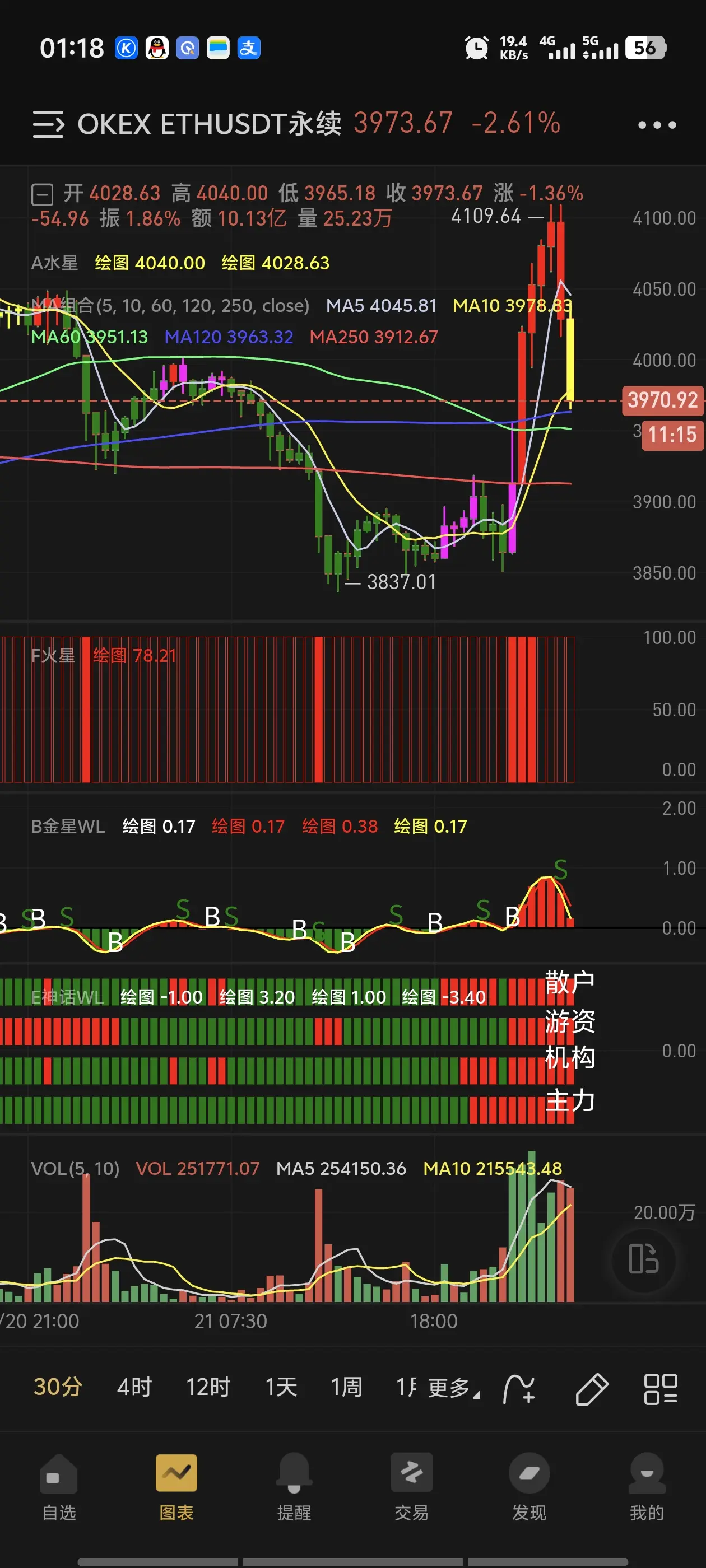
Task: Tap the rotate screen floating button
Action: [x=643, y=1258]
